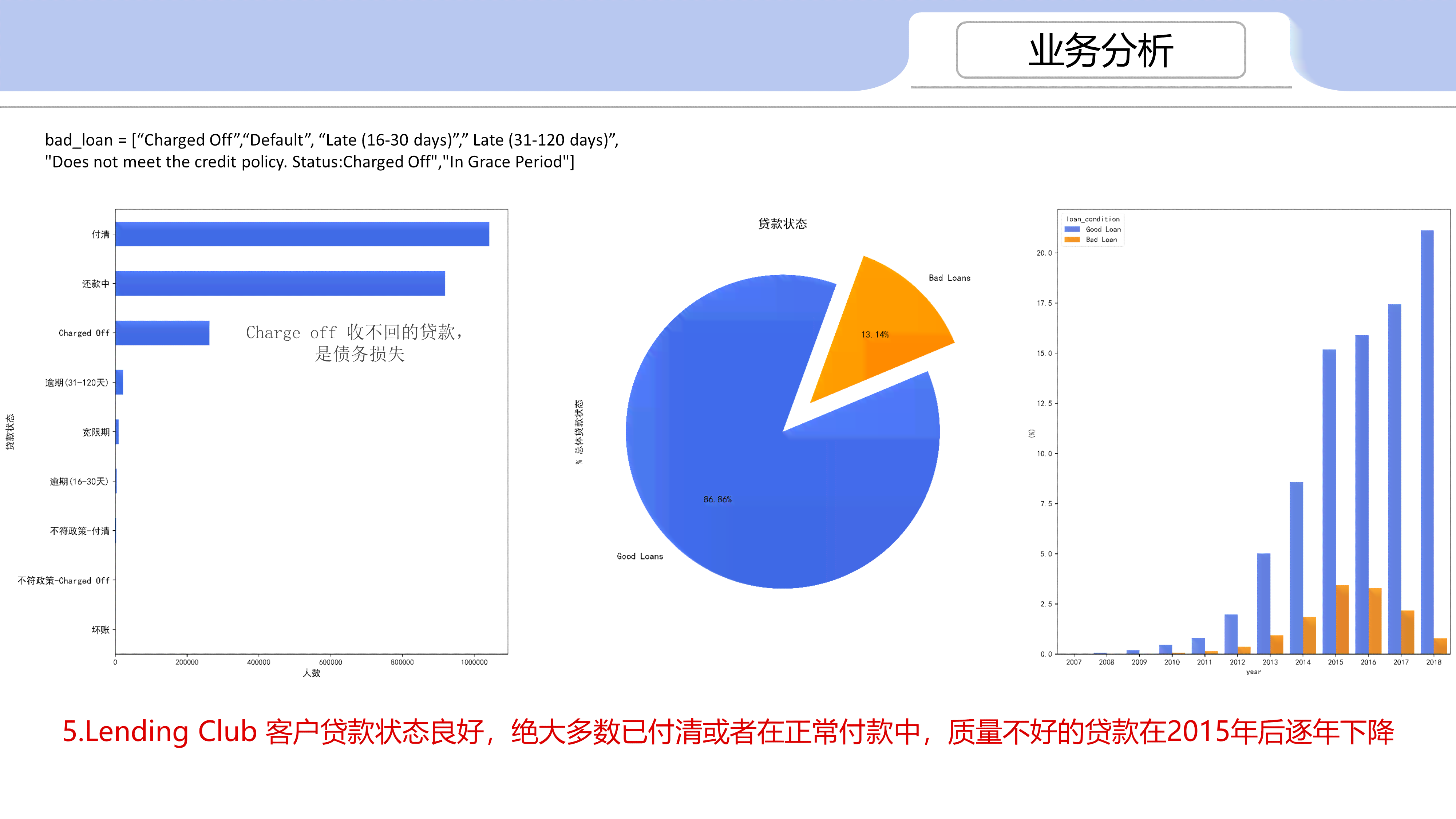Click the 不符政策-Charged Off axis label
Viewport: 1456px width, 819px height.
(63, 581)
